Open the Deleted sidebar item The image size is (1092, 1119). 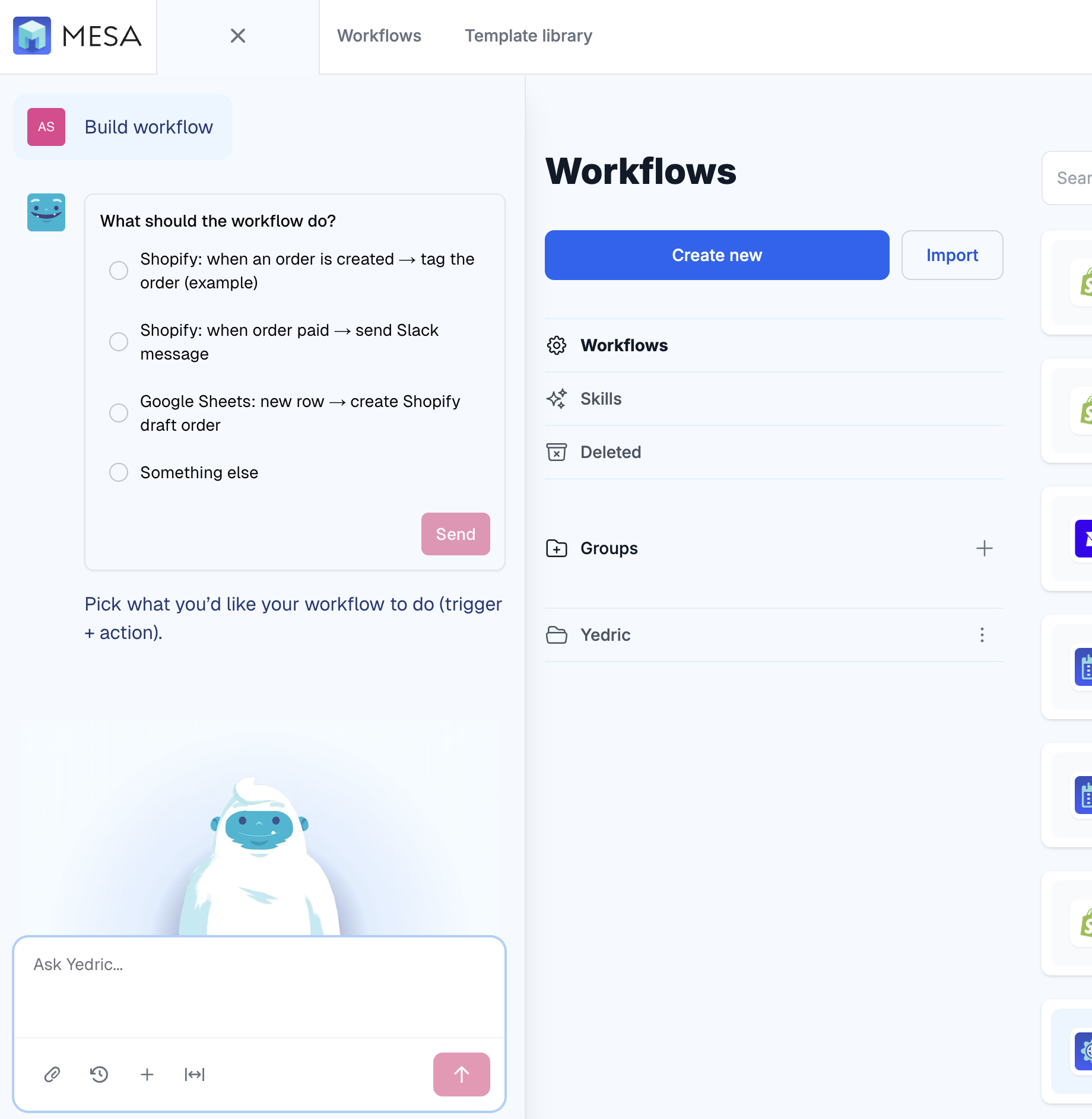coord(774,452)
